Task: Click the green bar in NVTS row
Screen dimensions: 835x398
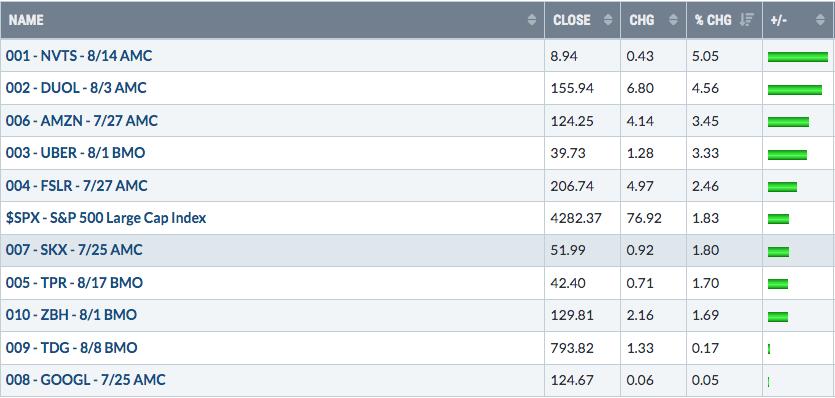Action: [798, 56]
